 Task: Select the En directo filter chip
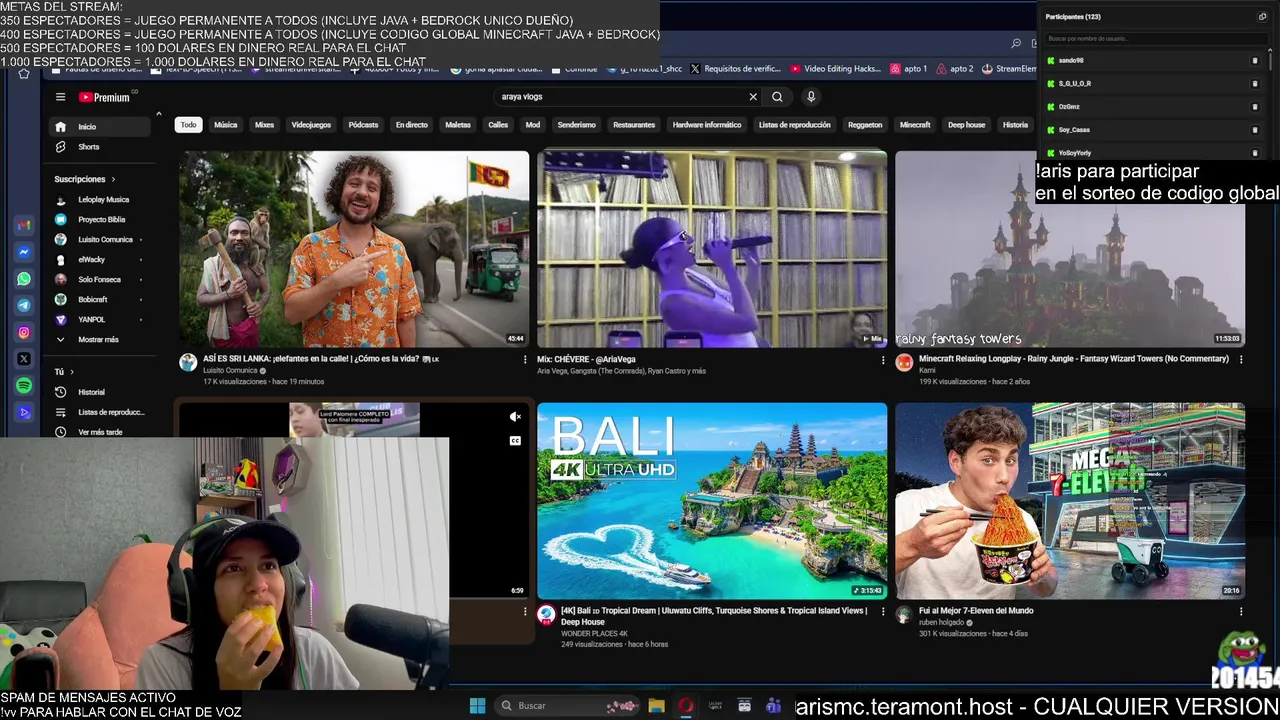(x=411, y=125)
